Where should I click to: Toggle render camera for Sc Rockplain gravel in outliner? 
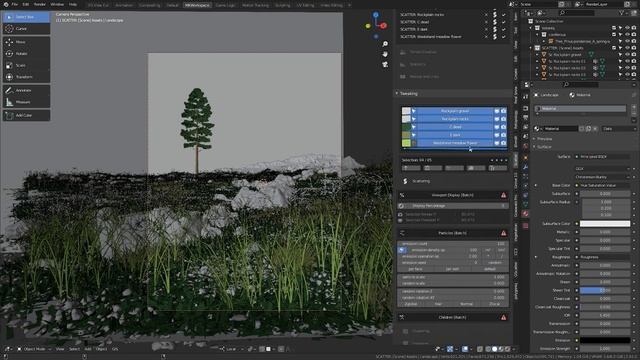coord(633,54)
